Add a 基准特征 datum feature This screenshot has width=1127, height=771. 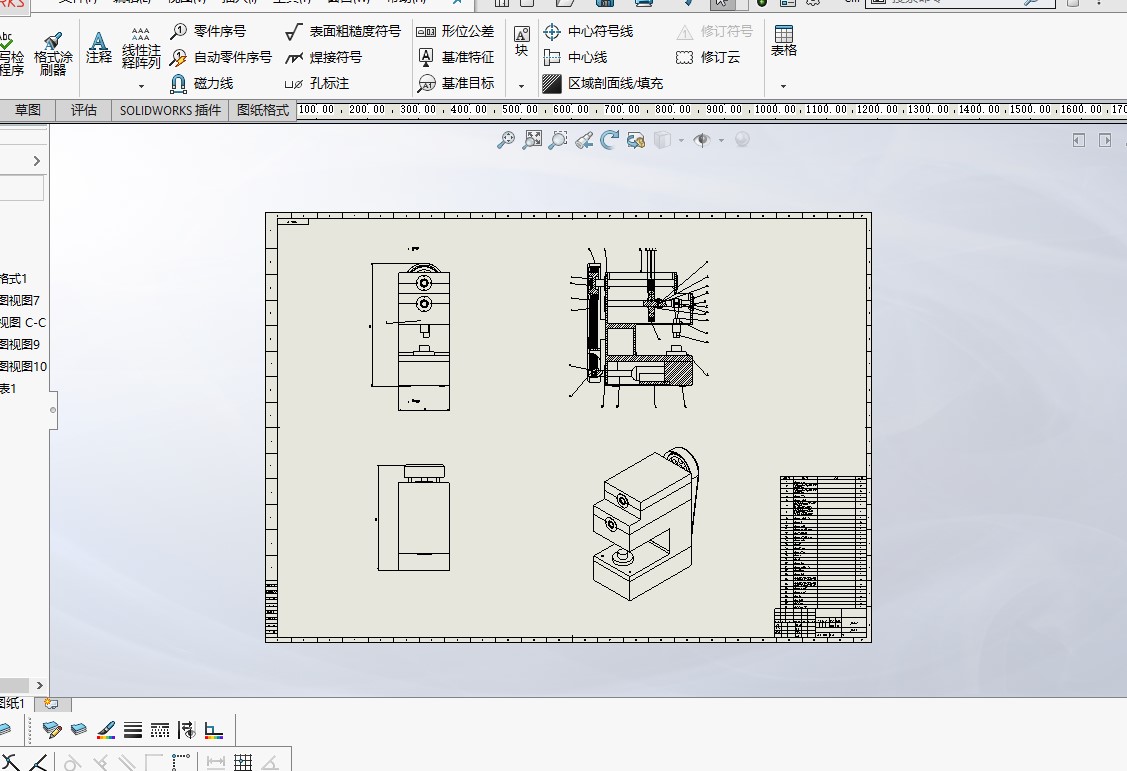click(455, 57)
